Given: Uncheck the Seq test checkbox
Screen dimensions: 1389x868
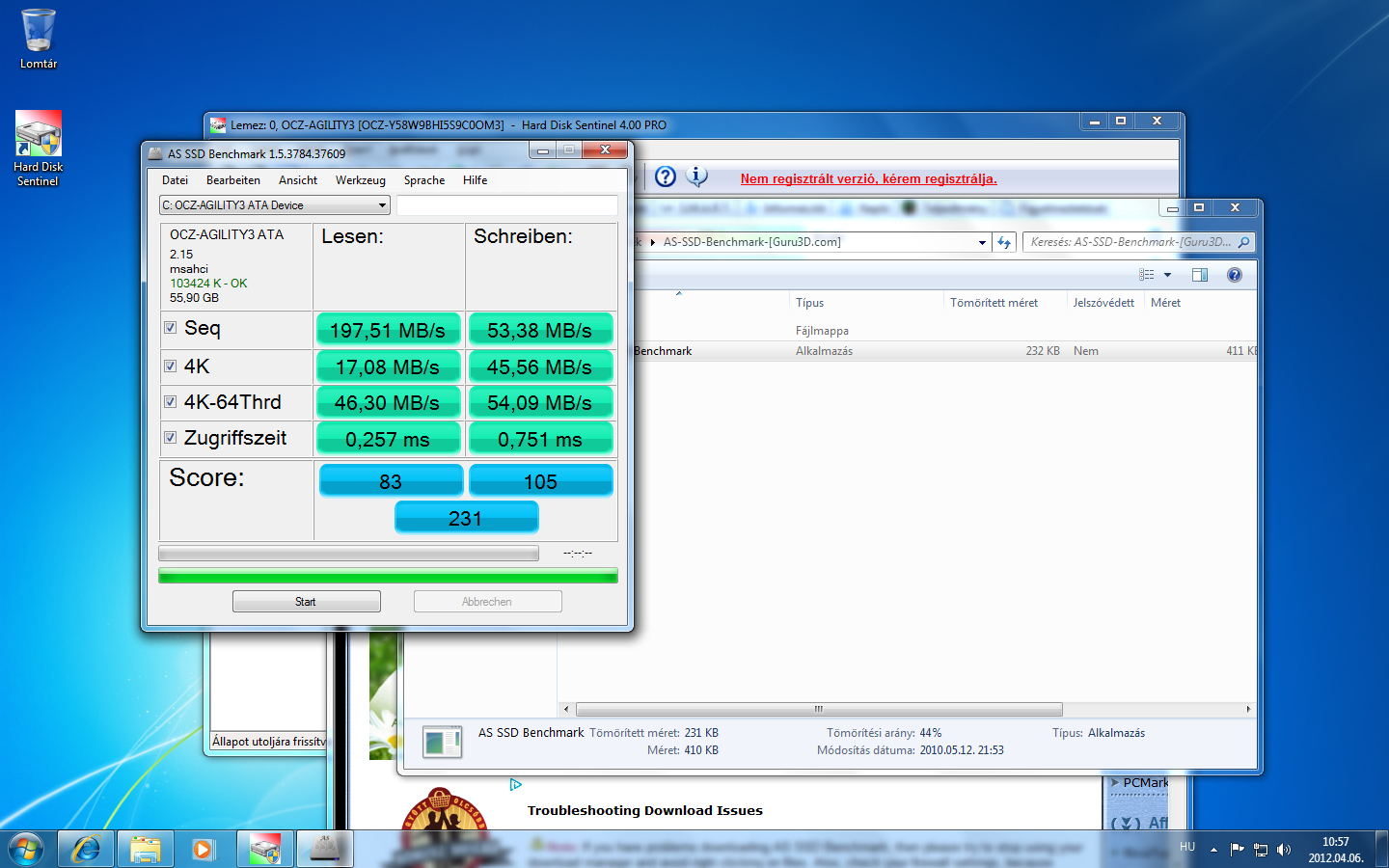Looking at the screenshot, I should (171, 328).
